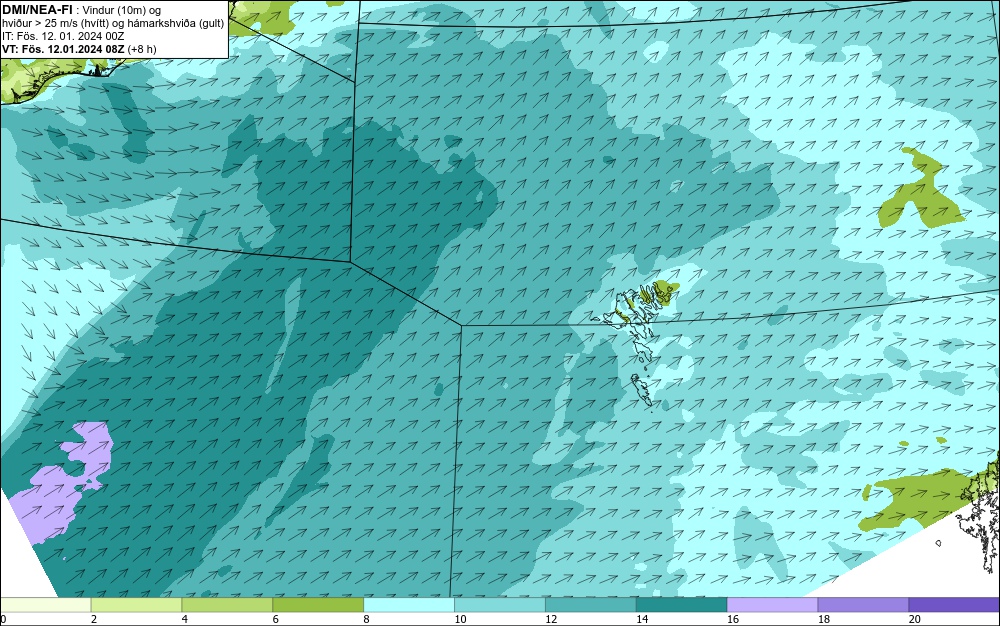Click the scale label "6"
1000x626 pixels.
click(276, 619)
